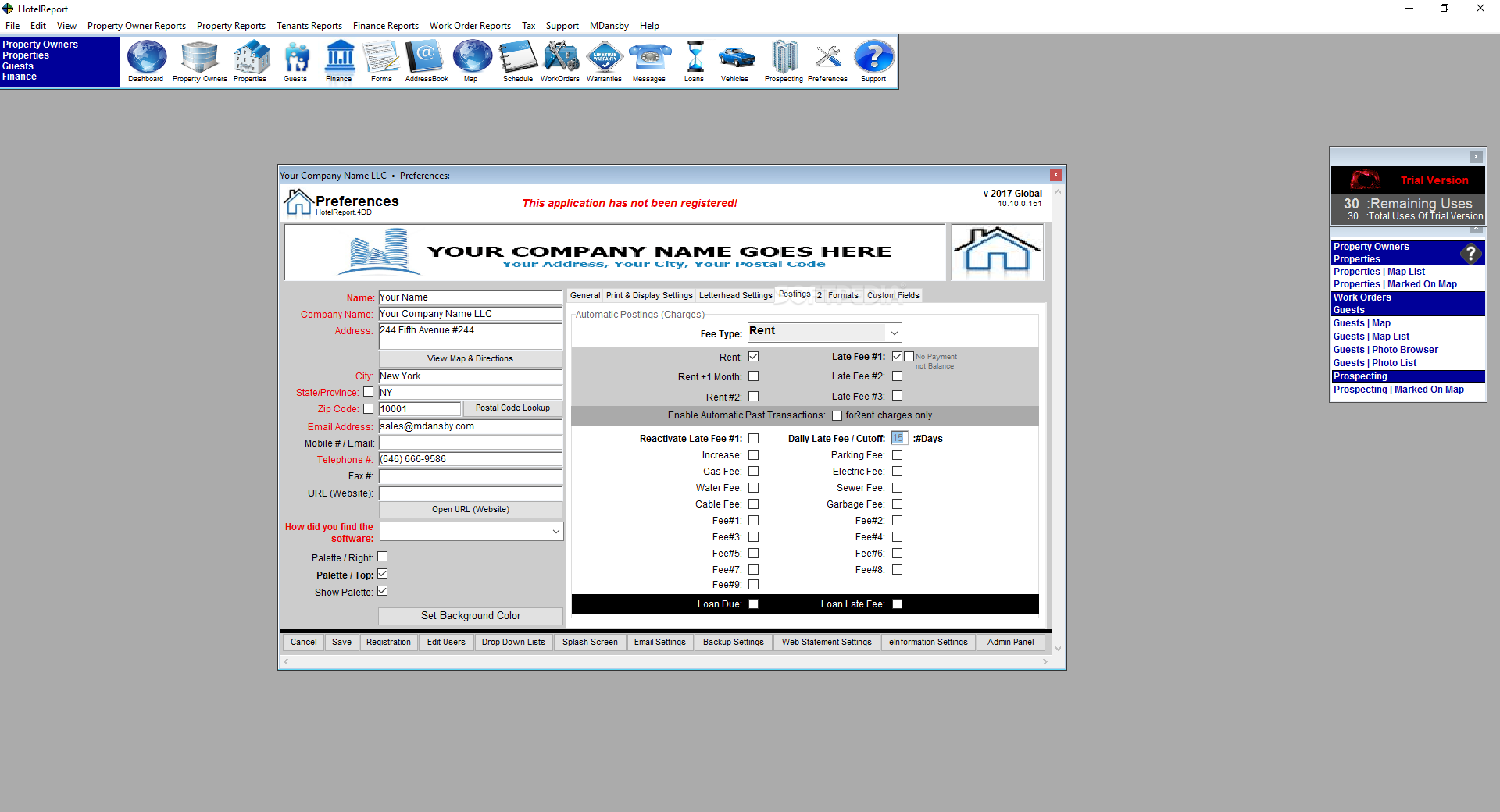Open the Guests toolbar icon

295,60
